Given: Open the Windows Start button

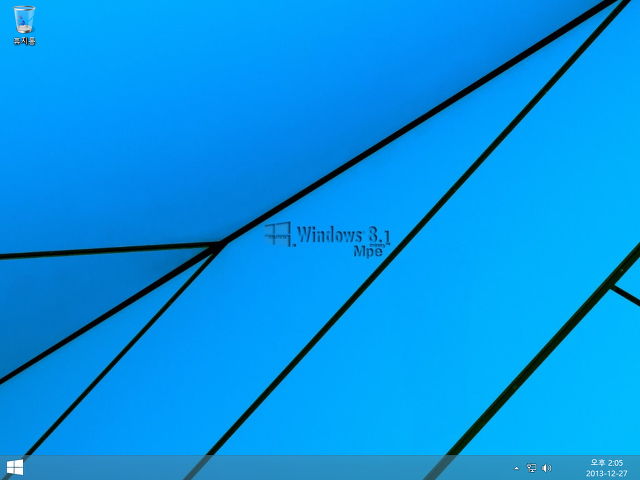Looking at the screenshot, I should pyautogui.click(x=15, y=467).
